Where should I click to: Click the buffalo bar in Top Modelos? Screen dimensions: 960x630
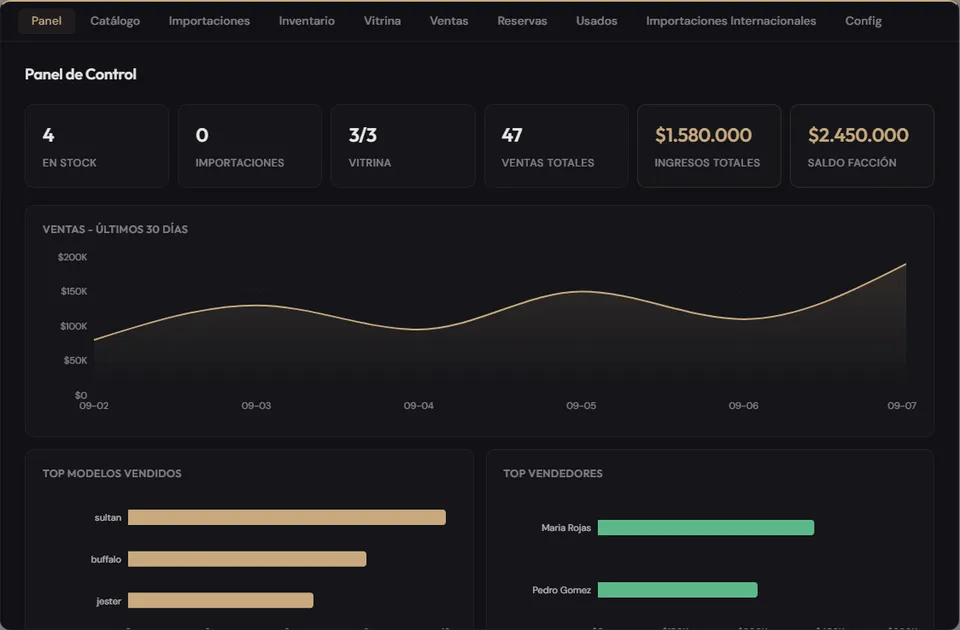247,559
